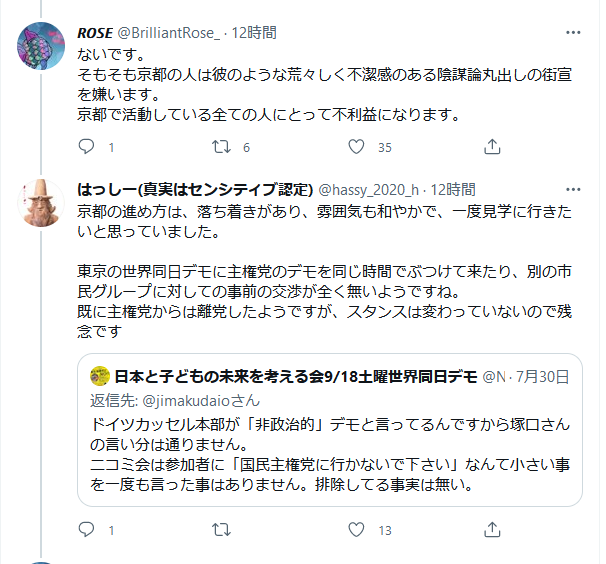This screenshot has height=564, width=606.
Task: Like ROSE's tweet
Action: click(x=356, y=147)
